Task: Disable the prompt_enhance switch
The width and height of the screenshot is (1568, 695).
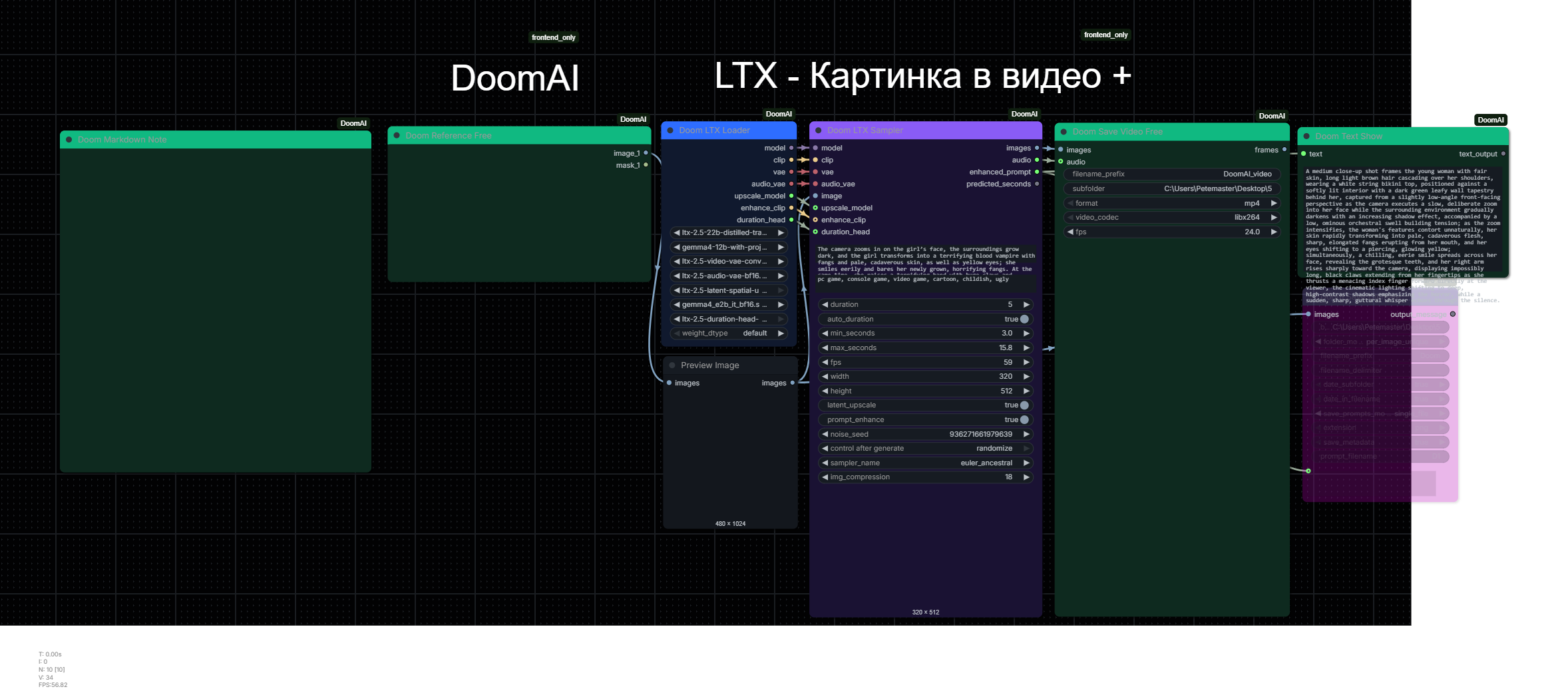Action: [x=1024, y=419]
